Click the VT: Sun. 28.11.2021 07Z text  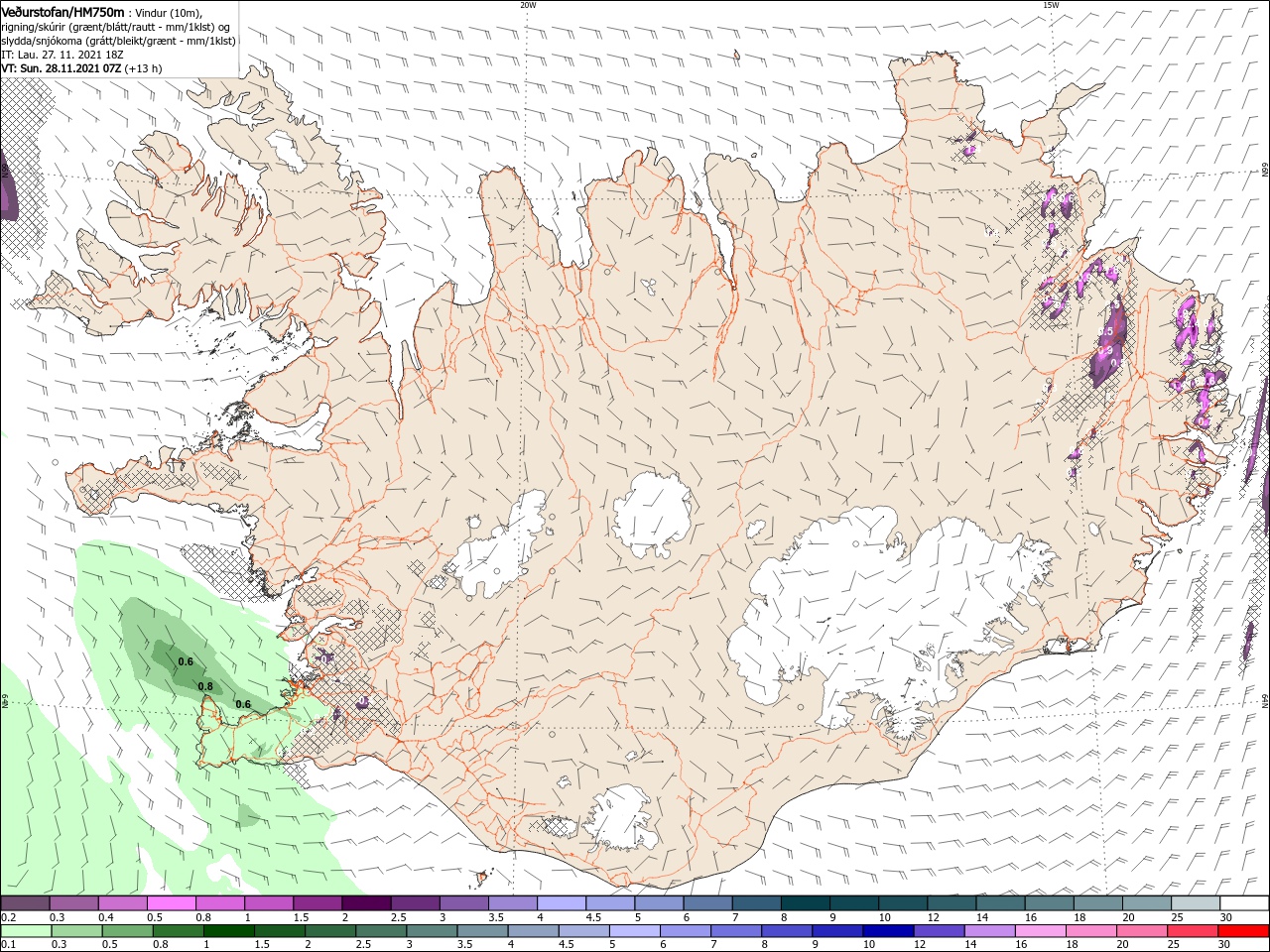(62, 68)
